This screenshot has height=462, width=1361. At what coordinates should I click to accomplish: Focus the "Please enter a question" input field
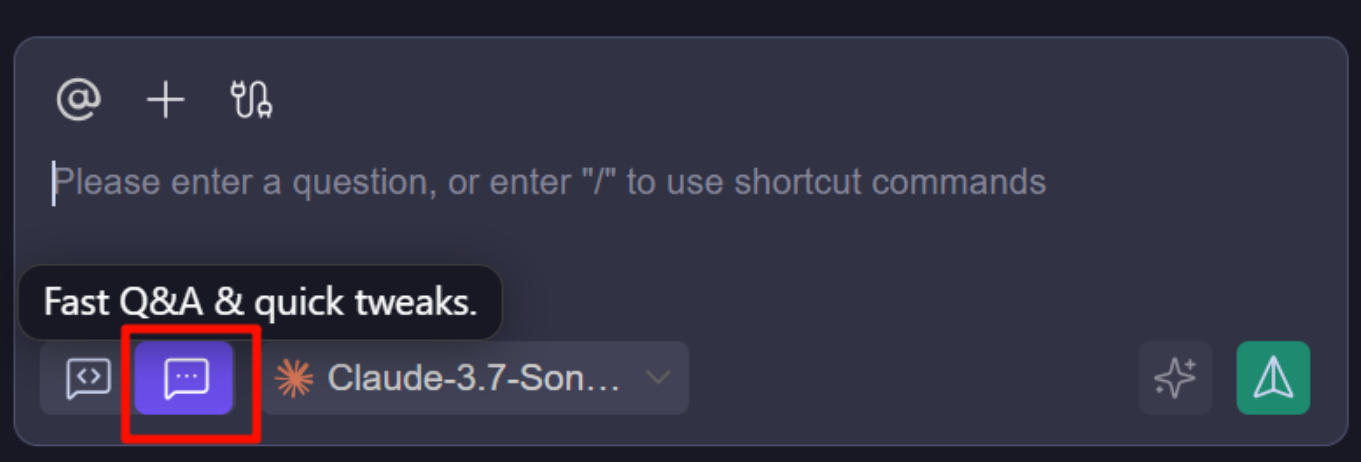(548, 183)
